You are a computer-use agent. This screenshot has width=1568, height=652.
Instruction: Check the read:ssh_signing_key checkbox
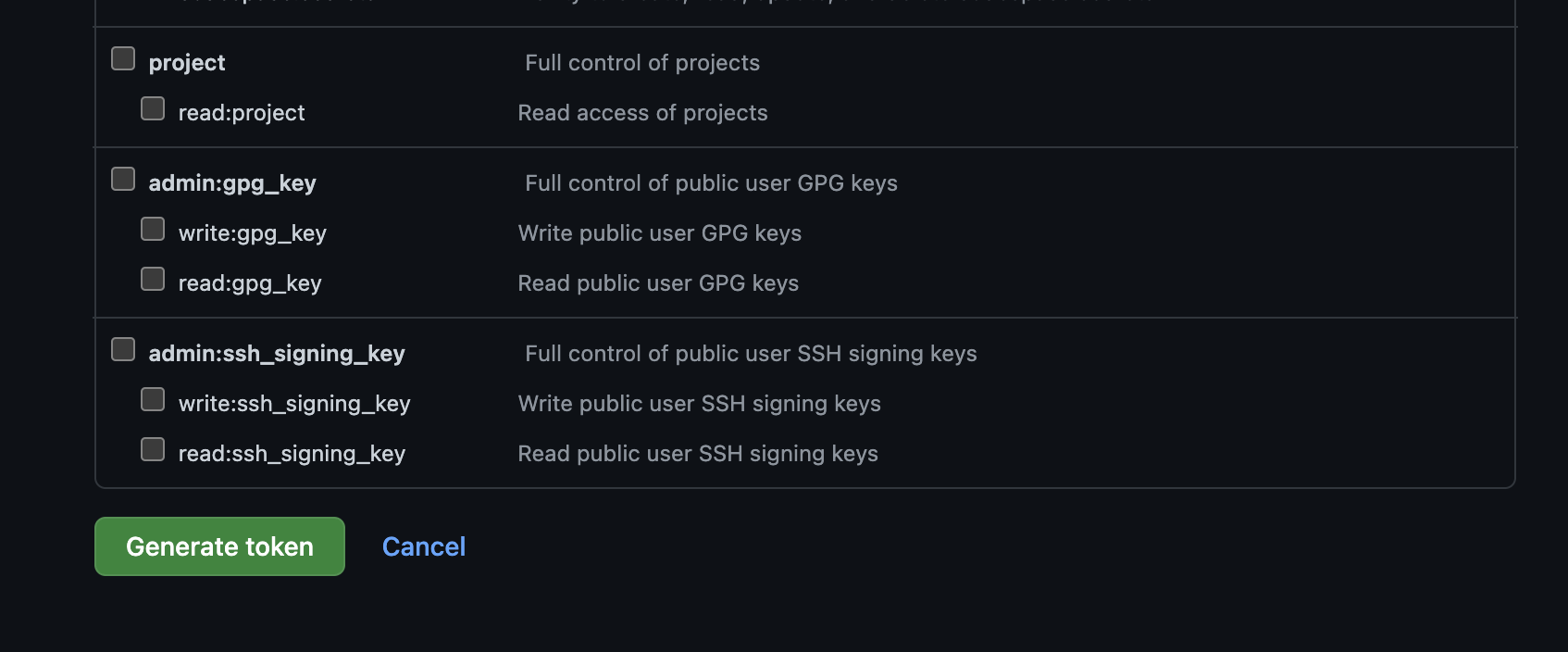tap(153, 449)
